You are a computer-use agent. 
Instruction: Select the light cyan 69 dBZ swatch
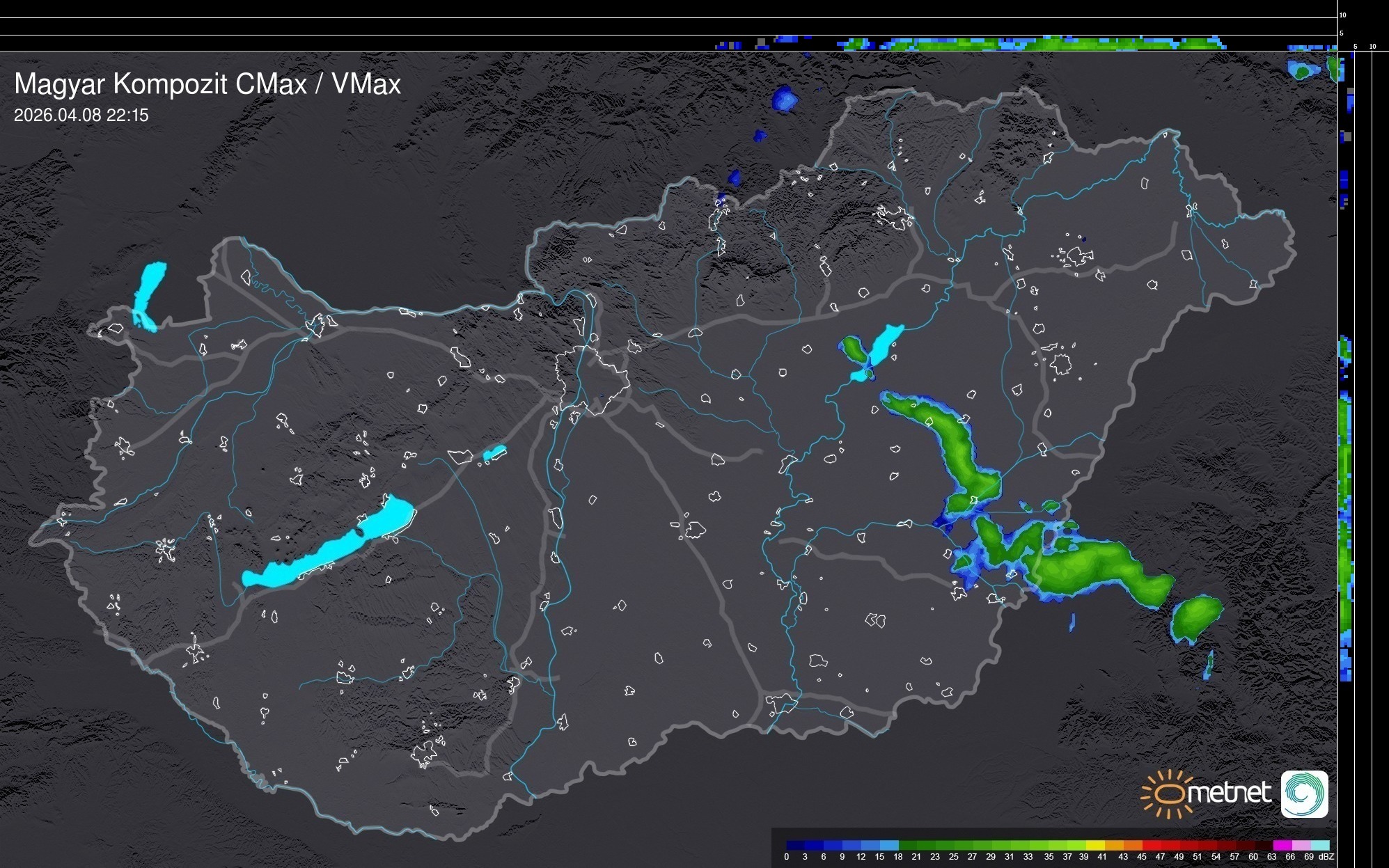[x=1320, y=845]
